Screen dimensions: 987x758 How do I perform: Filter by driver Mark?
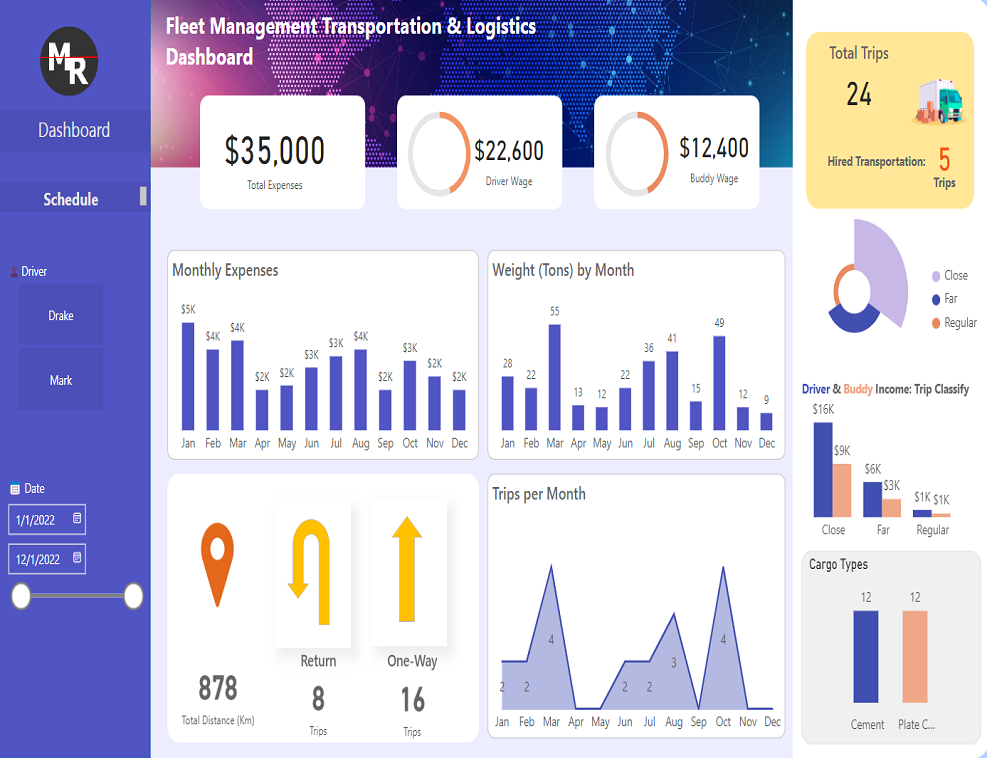61,380
